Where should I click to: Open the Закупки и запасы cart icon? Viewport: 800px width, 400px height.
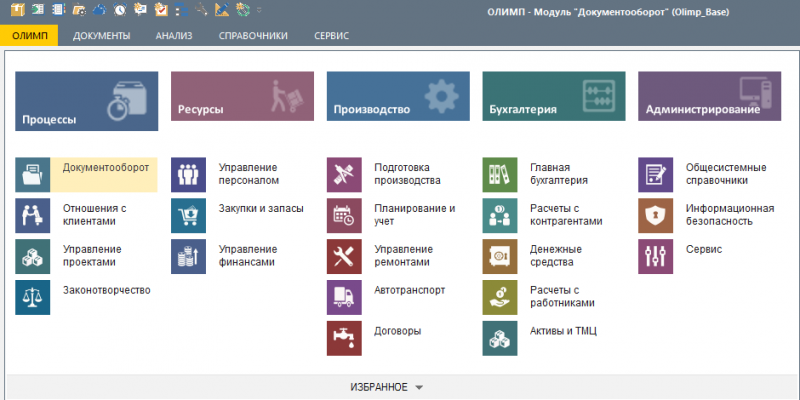click(188, 215)
